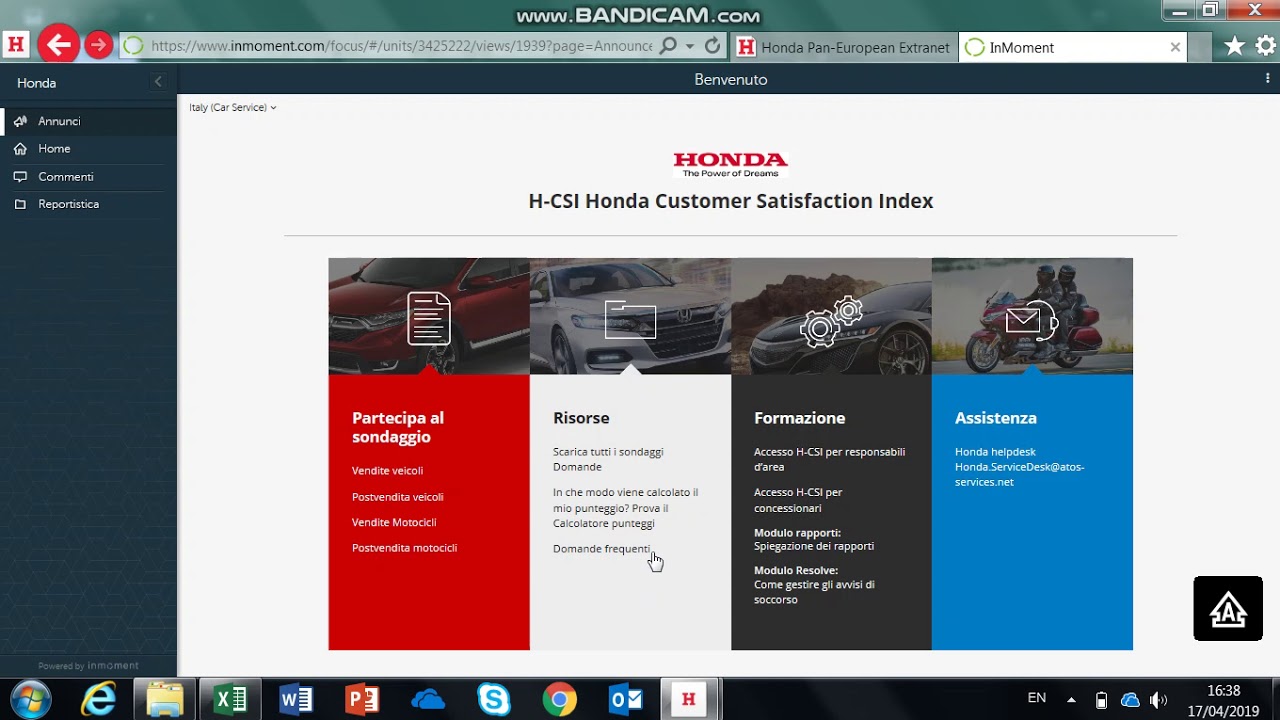Click the OneDrive cloud tray icon
The width and height of the screenshot is (1280, 720).
(1130, 700)
